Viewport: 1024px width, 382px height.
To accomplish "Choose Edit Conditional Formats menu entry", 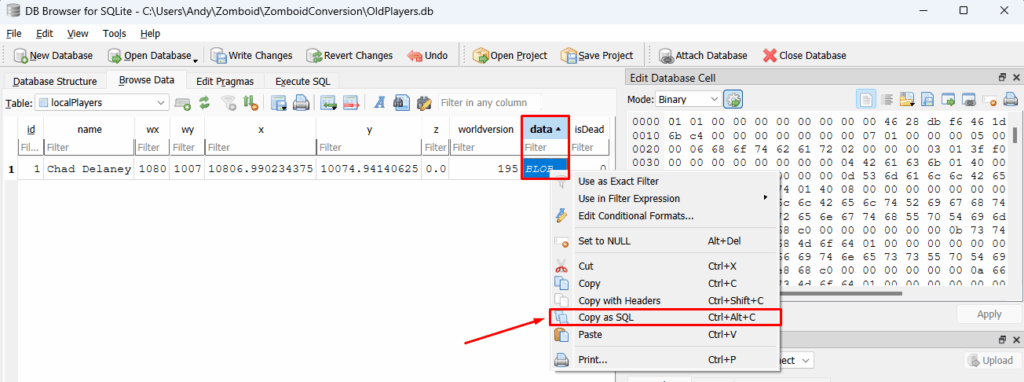I will point(665,215).
